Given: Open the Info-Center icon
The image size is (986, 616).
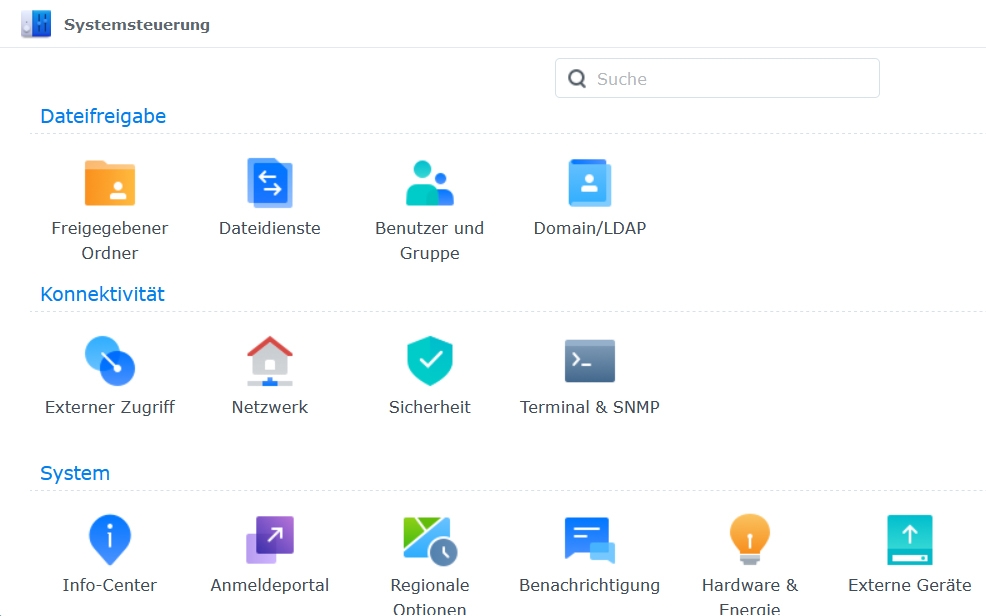Looking at the screenshot, I should click(x=110, y=539).
